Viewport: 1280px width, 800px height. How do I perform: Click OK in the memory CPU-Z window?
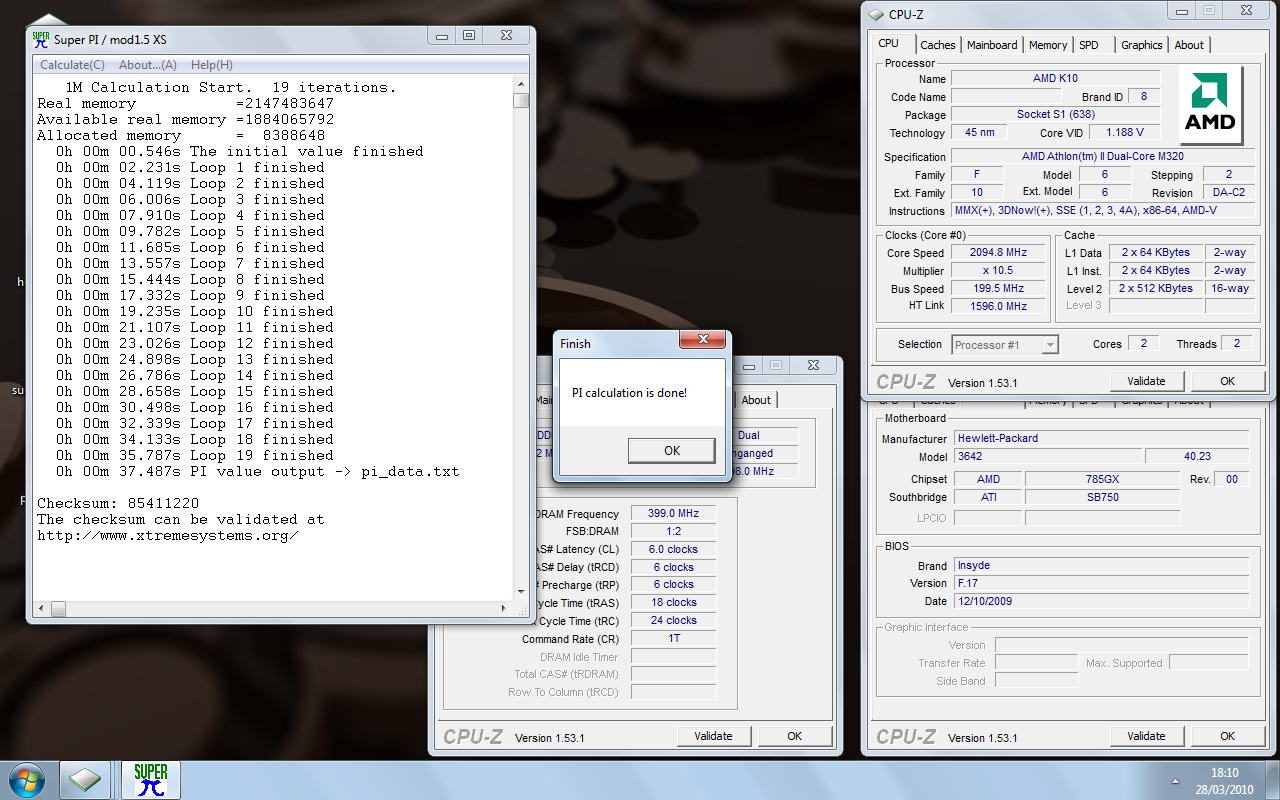coord(794,736)
